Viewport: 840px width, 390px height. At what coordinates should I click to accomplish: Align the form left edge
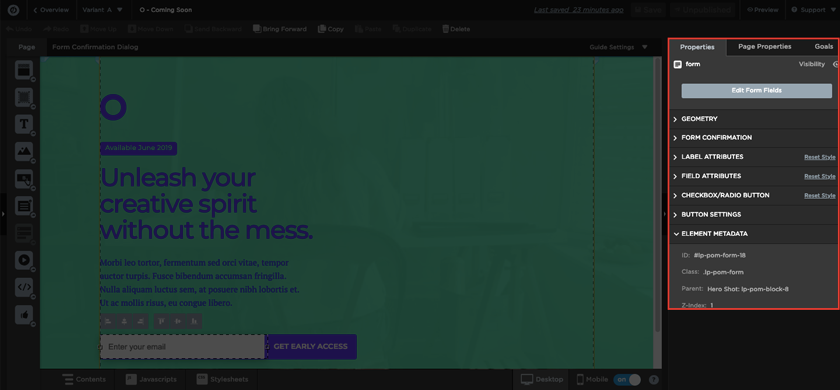pos(108,321)
